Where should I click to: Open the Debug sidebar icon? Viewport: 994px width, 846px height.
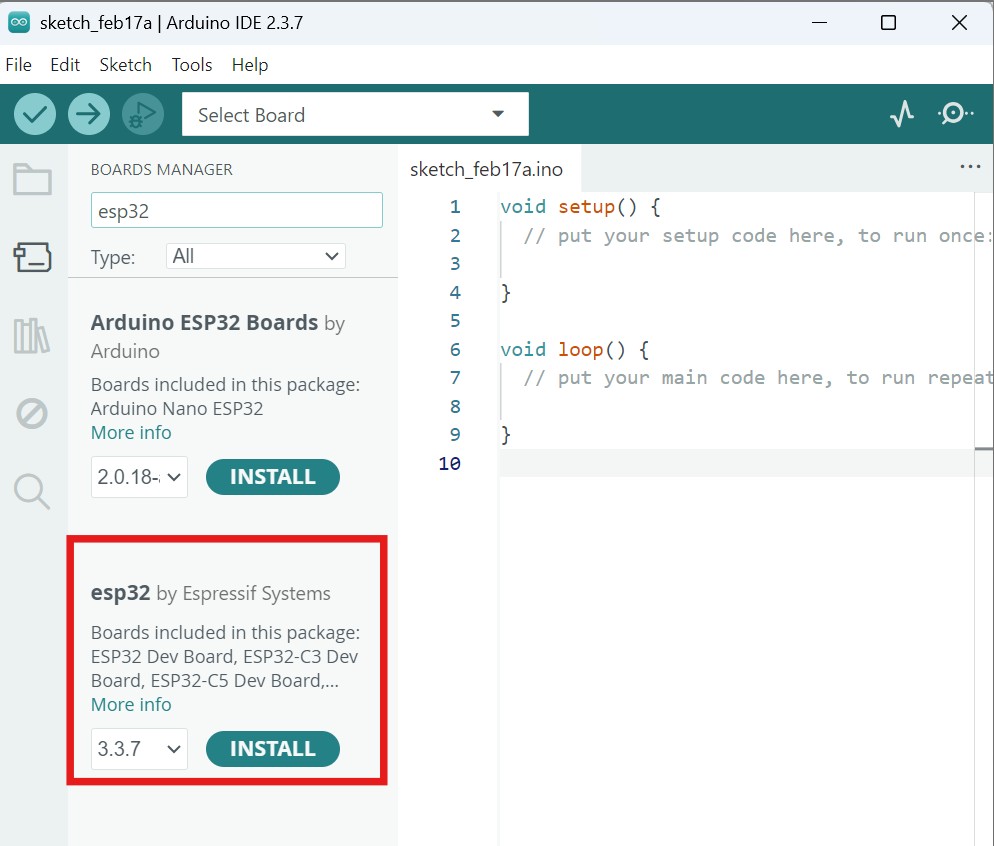pos(32,414)
